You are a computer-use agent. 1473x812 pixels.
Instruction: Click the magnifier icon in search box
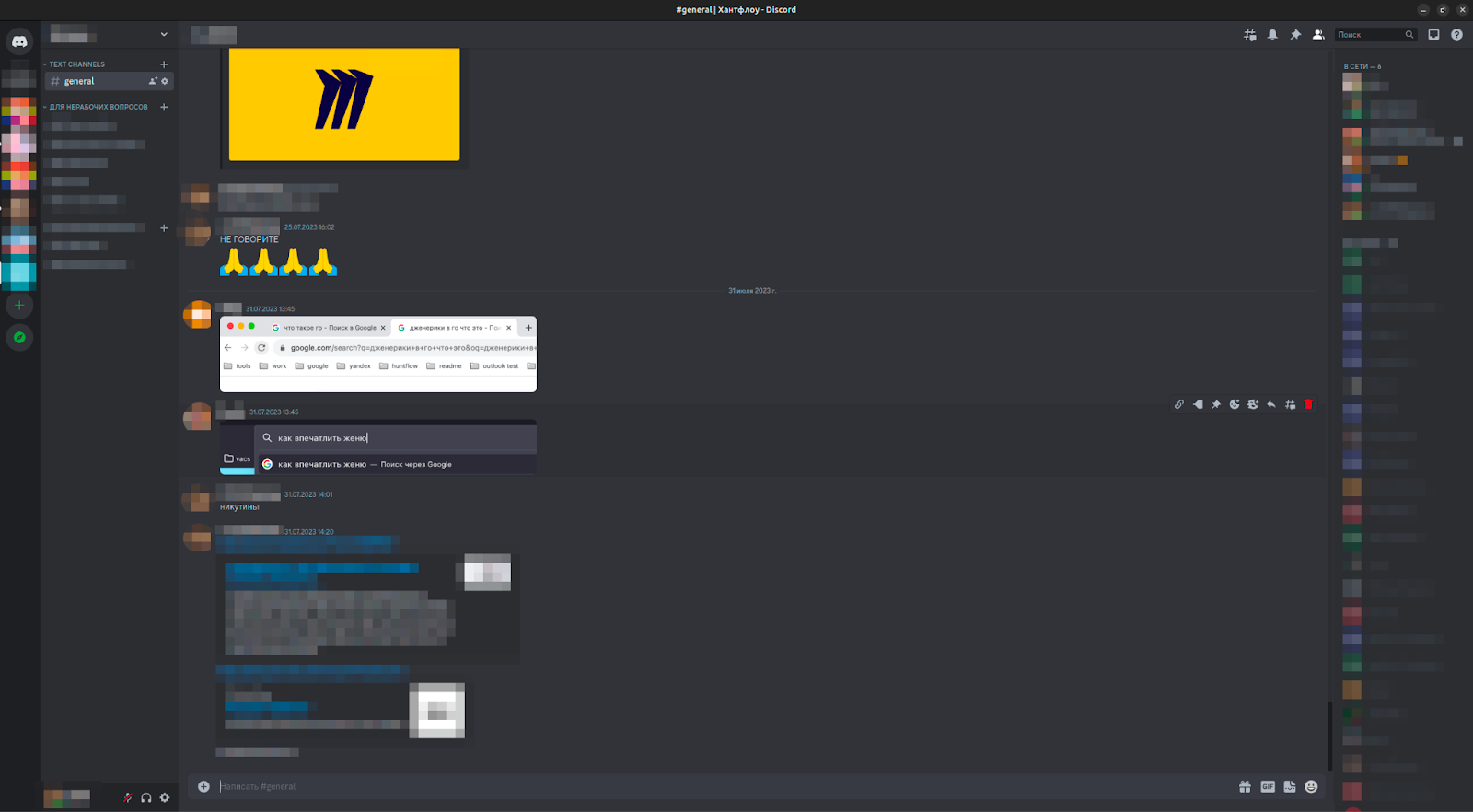(1409, 35)
